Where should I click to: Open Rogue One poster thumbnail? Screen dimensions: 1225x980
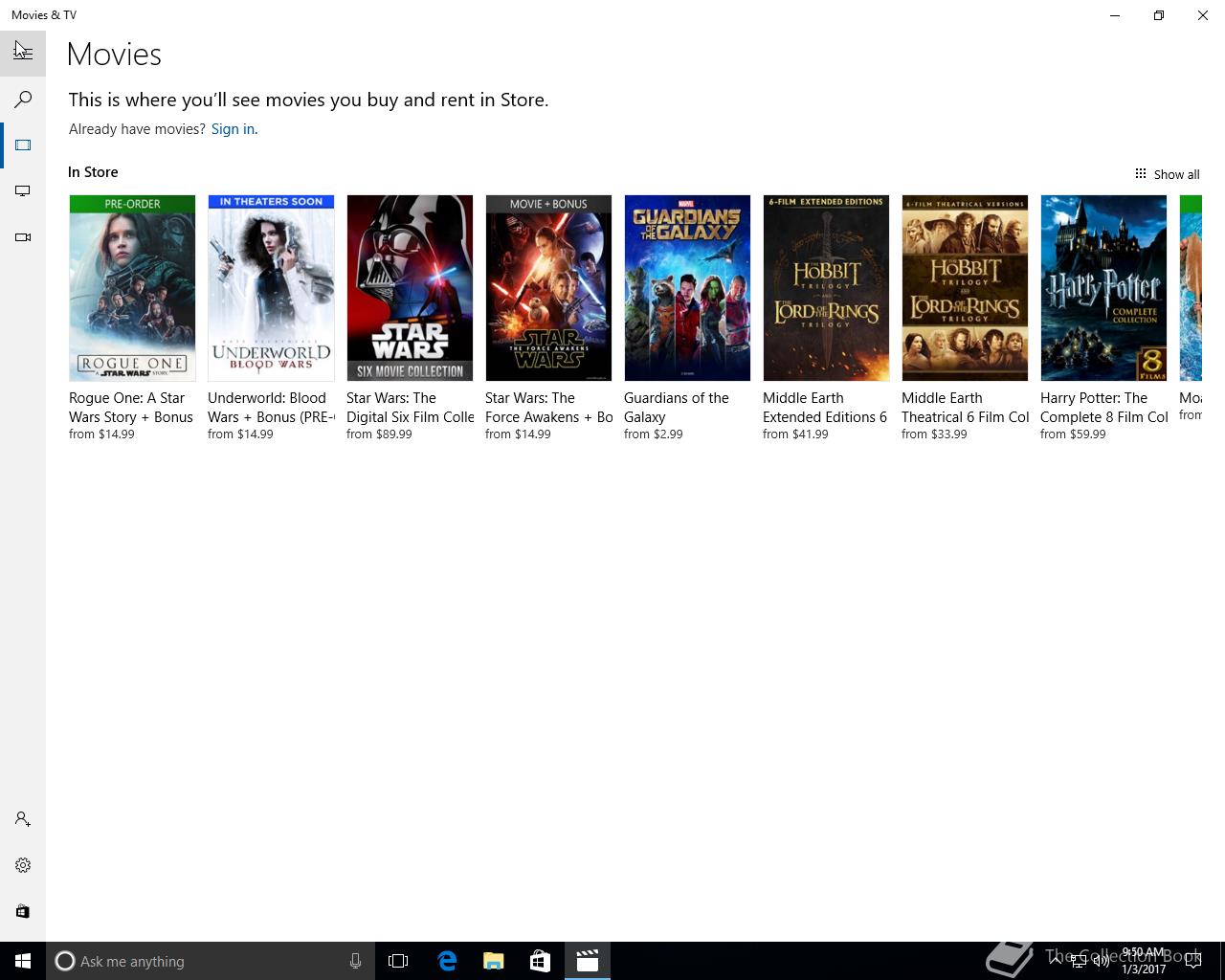(x=132, y=288)
